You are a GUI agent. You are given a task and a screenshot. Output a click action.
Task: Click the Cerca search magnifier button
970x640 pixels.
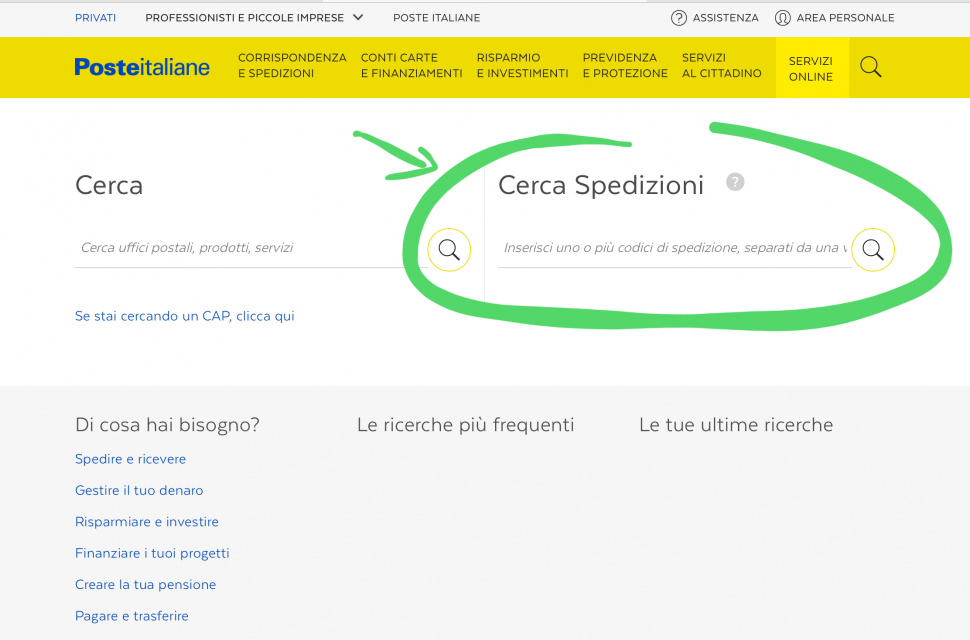pyautogui.click(x=449, y=250)
